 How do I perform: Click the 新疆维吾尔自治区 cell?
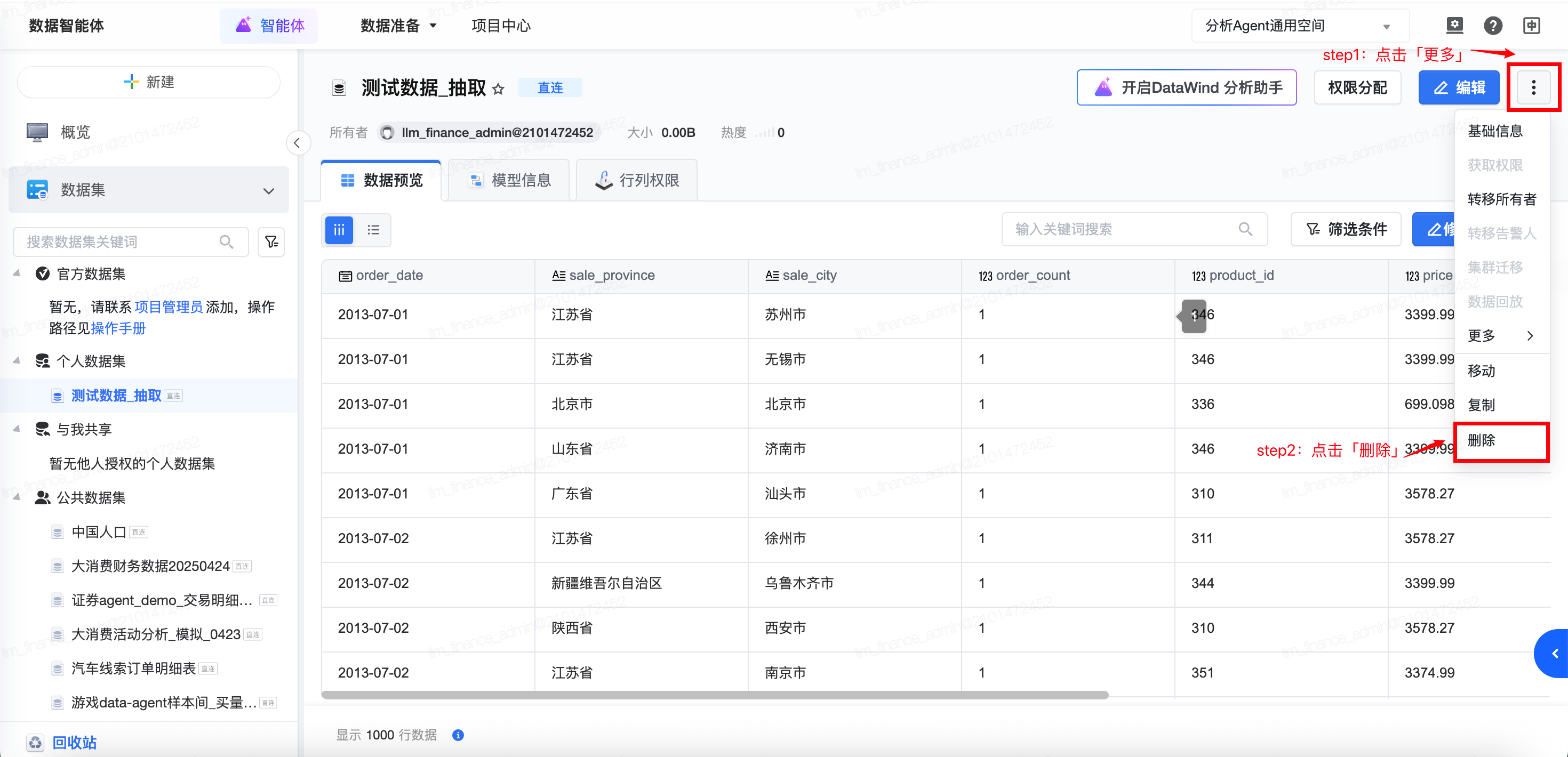(642, 583)
